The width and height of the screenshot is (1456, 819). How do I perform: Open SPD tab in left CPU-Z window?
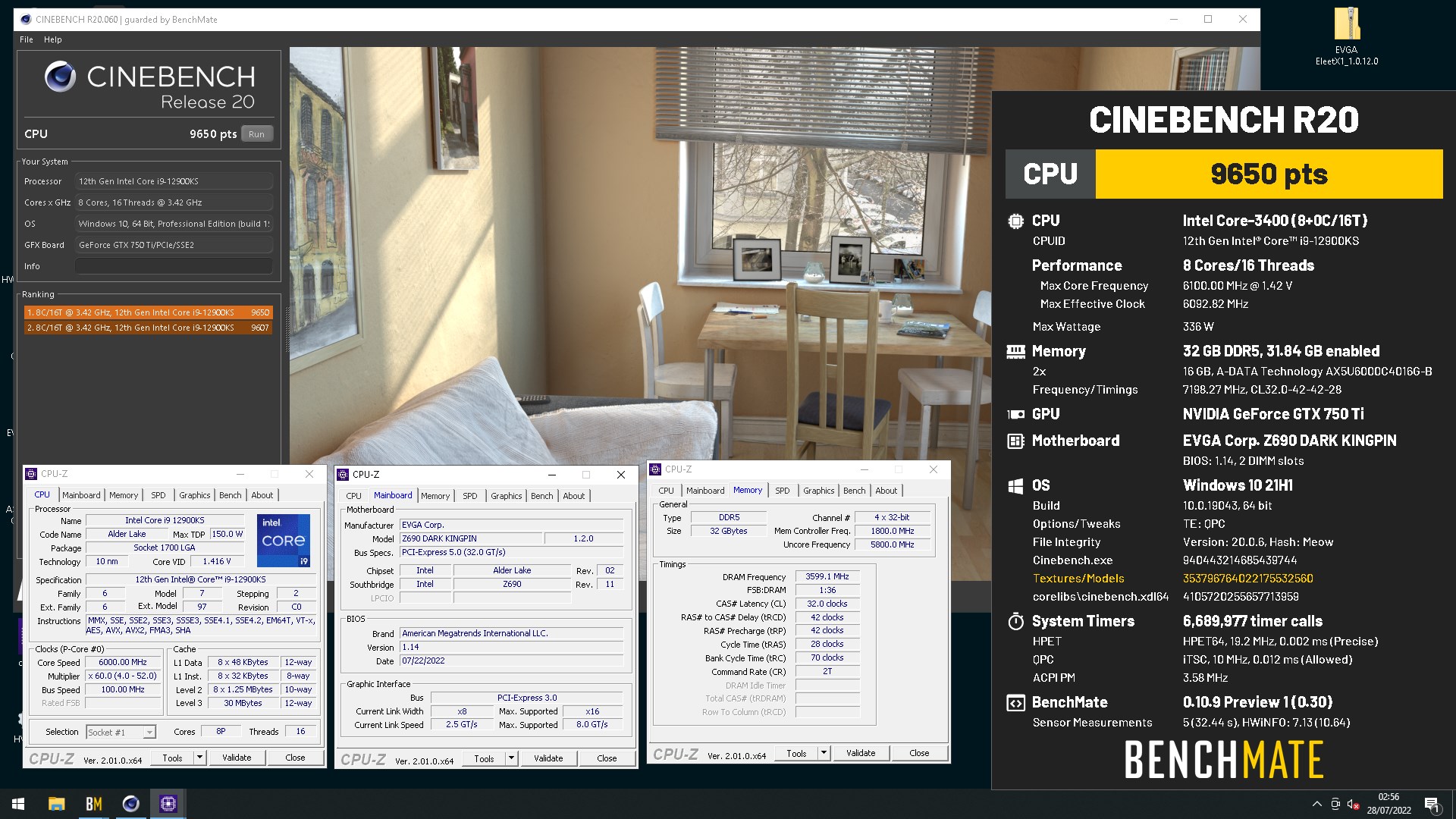coord(158,495)
